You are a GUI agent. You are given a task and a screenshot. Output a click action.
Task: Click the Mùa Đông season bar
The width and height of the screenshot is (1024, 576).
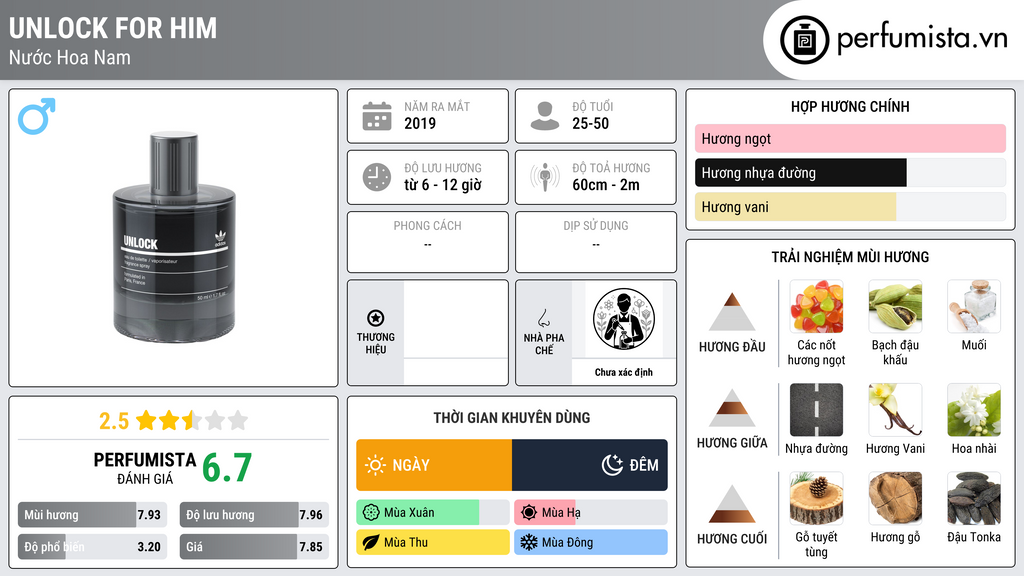tap(590, 543)
